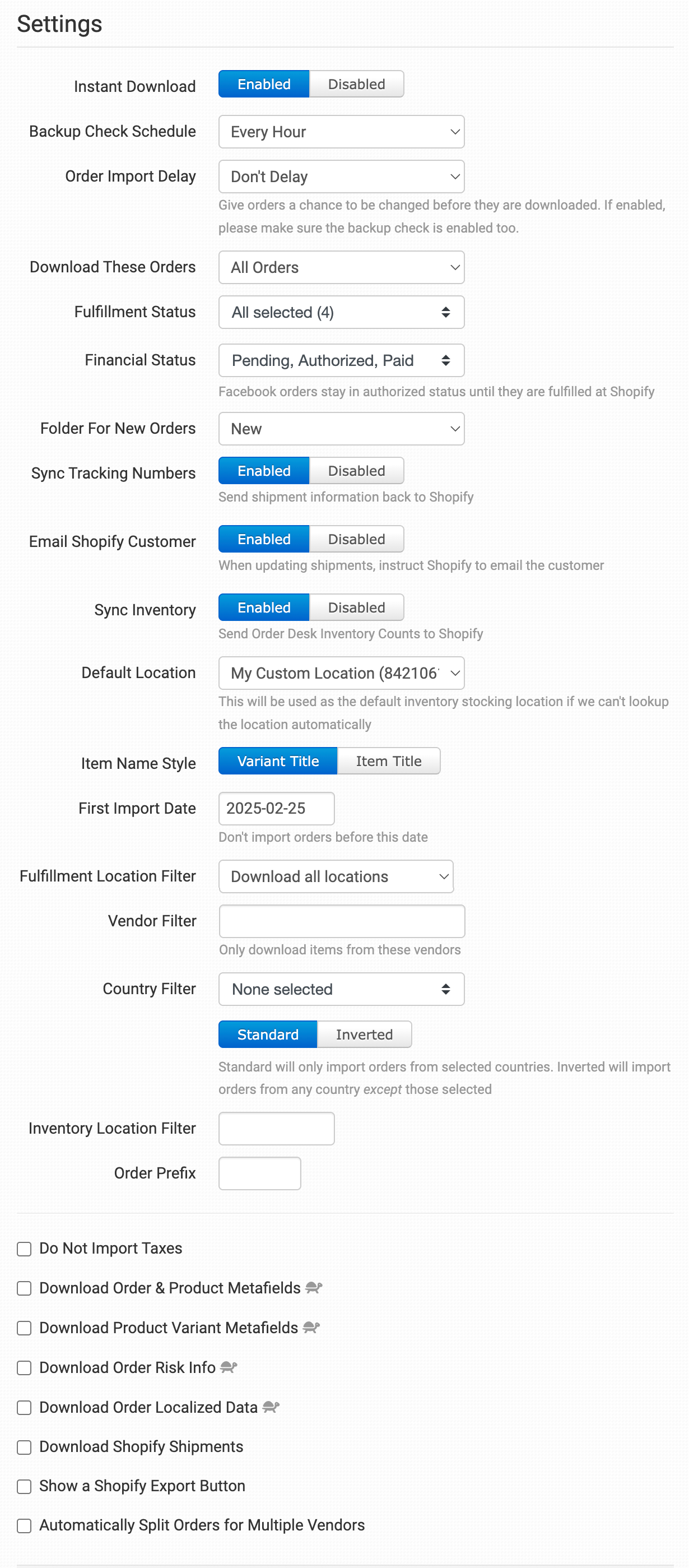Check Download Order Risk Info
This screenshot has height=1568, width=689.
[24, 1368]
